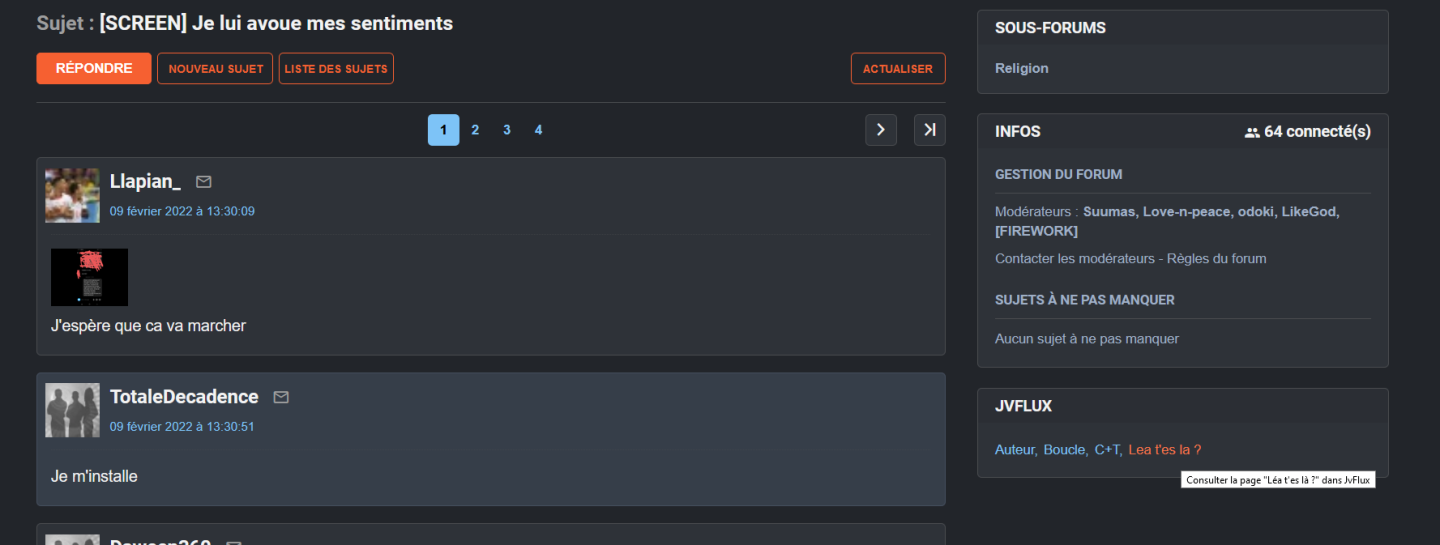The width and height of the screenshot is (1440, 545).
Task: Create a NOUVEAU SUJET
Action: coord(215,69)
